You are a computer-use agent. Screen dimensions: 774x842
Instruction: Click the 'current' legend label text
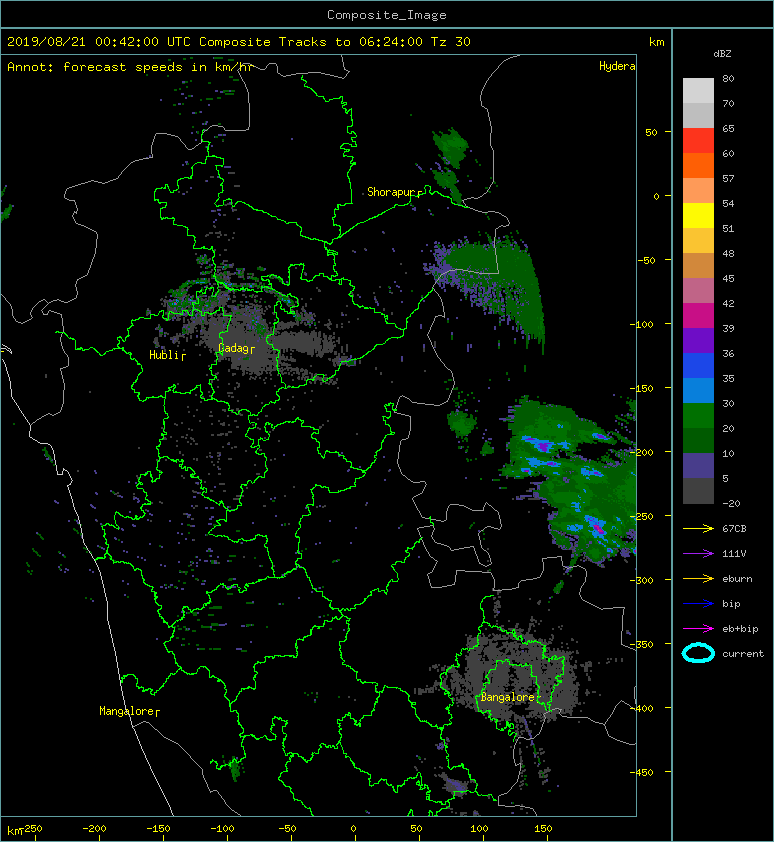[x=743, y=654]
